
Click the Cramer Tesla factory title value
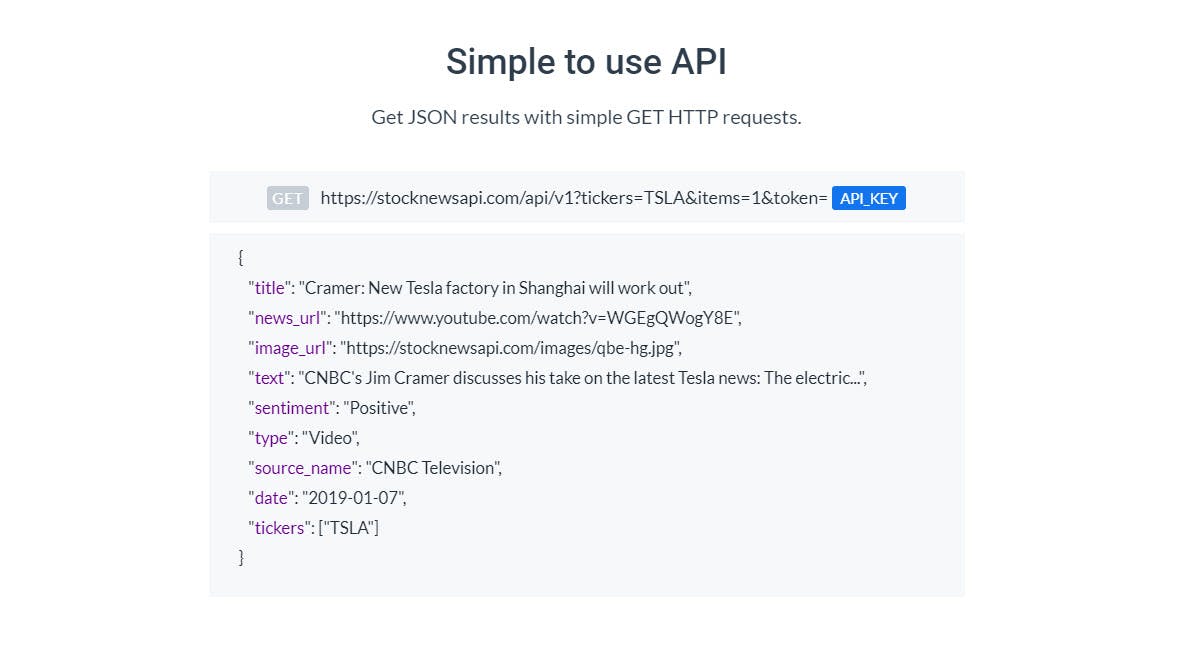coord(495,288)
